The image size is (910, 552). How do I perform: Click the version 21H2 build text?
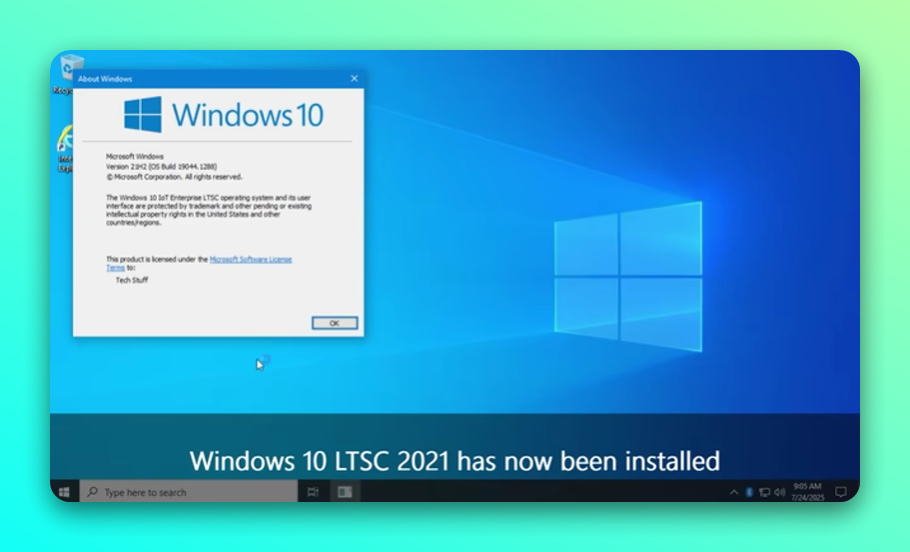click(161, 166)
